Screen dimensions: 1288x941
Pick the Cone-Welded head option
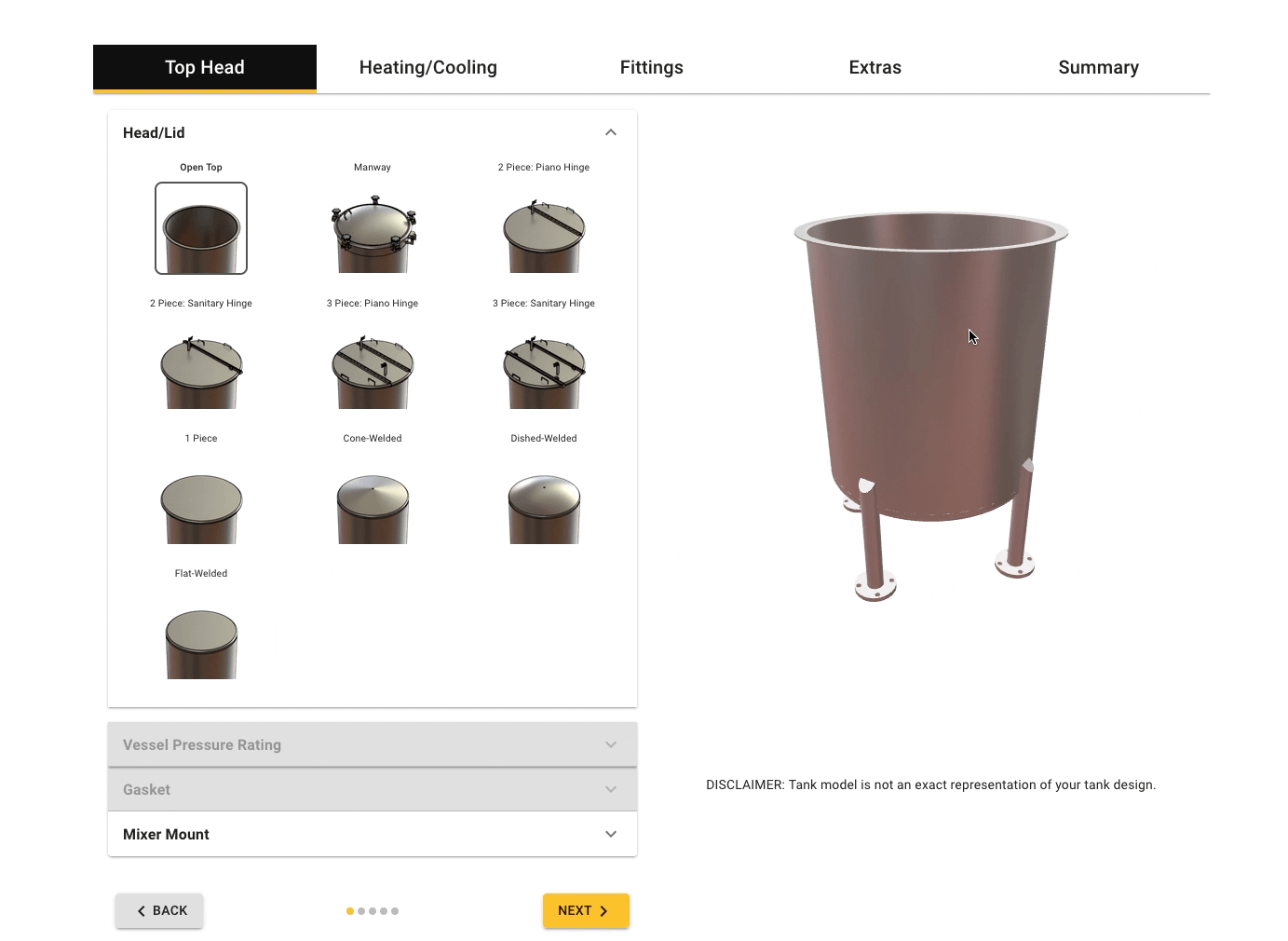[x=373, y=506]
